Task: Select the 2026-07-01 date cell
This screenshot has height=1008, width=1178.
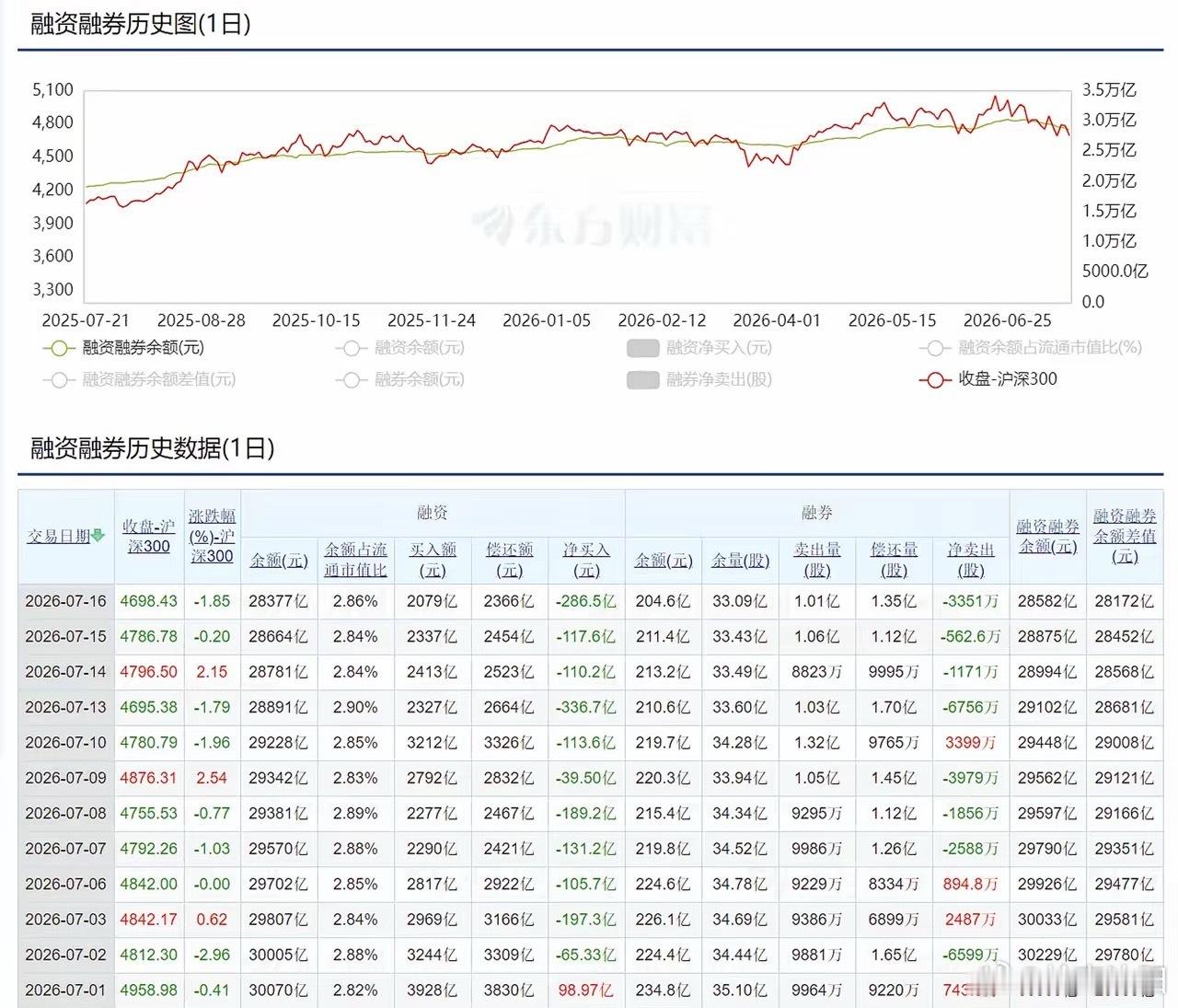Action: point(65,991)
